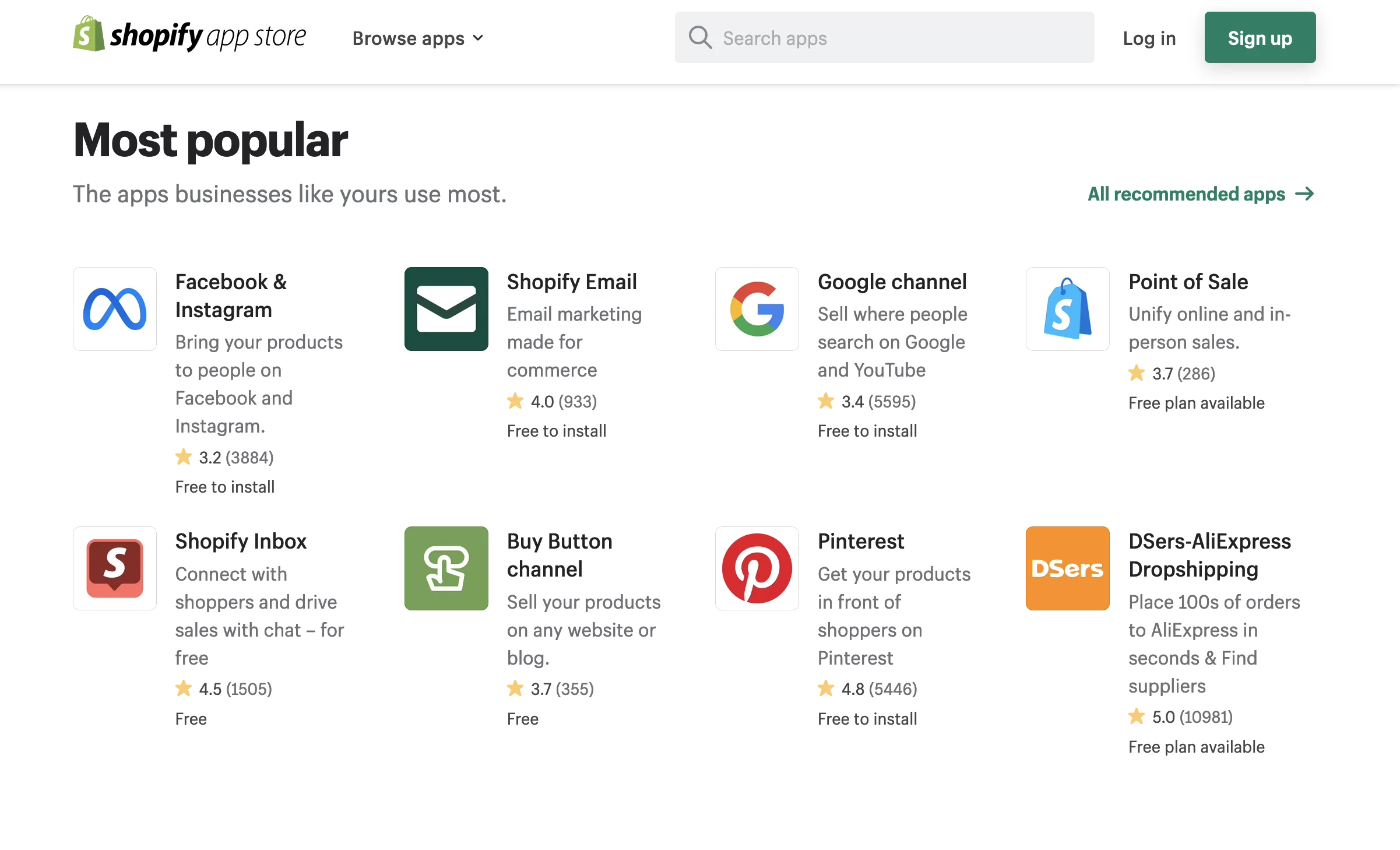Click Email marketing made for commerce description
Image resolution: width=1400 pixels, height=850 pixels.
pyautogui.click(x=574, y=342)
